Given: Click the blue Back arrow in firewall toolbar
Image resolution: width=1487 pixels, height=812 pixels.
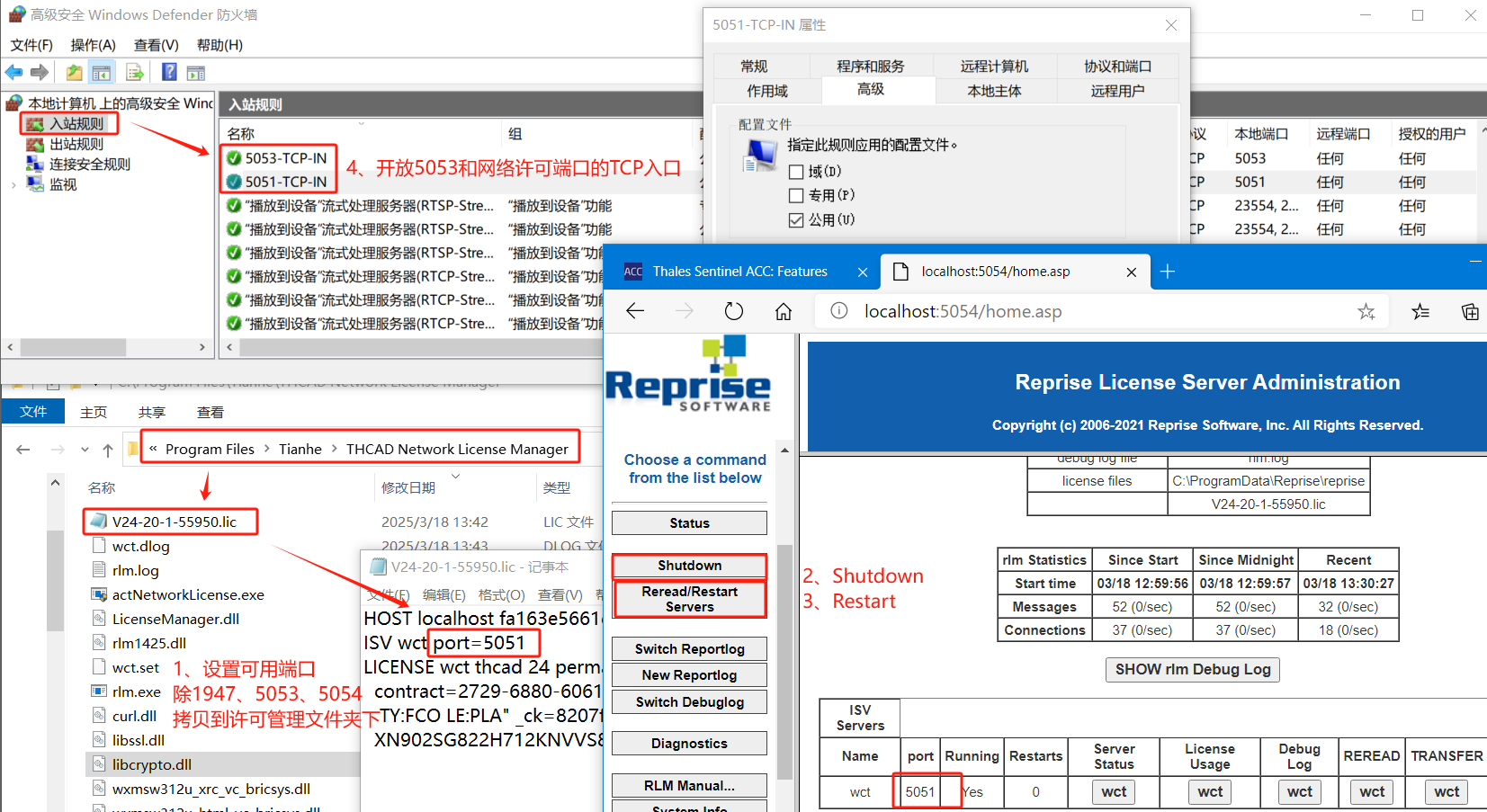Looking at the screenshot, I should pyautogui.click(x=13, y=73).
